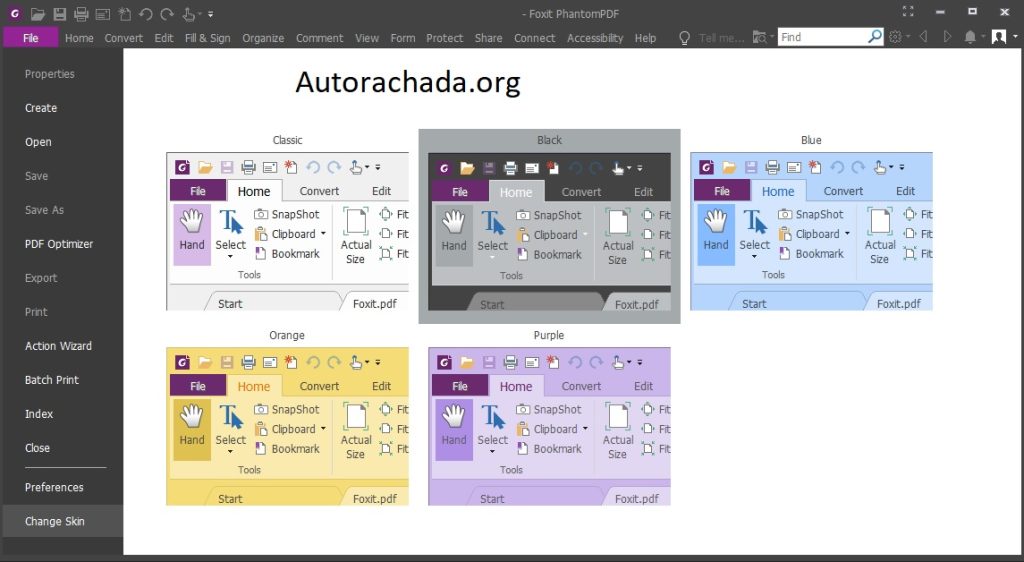
Task: Select the Accessibility tab
Action: click(595, 38)
